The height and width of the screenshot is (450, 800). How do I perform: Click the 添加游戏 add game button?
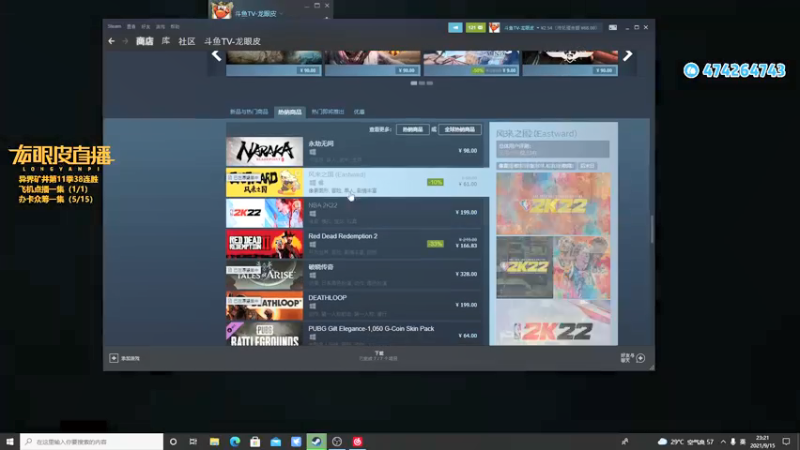(x=124, y=358)
